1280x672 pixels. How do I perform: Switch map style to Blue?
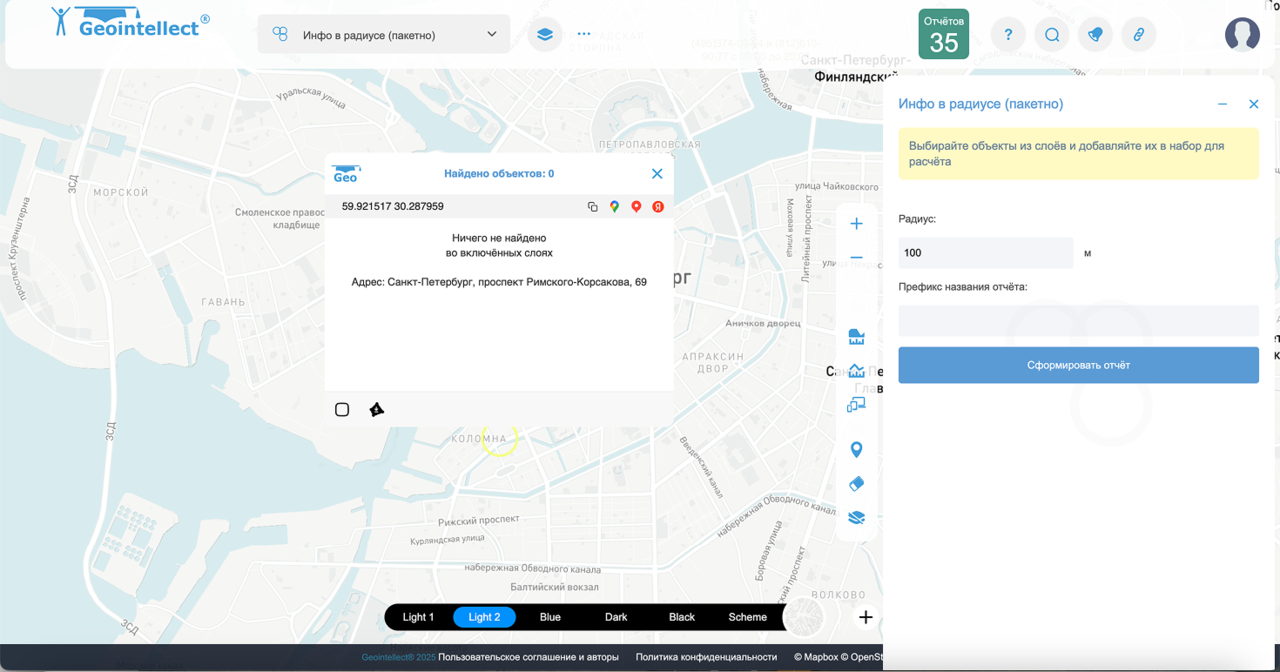click(550, 617)
